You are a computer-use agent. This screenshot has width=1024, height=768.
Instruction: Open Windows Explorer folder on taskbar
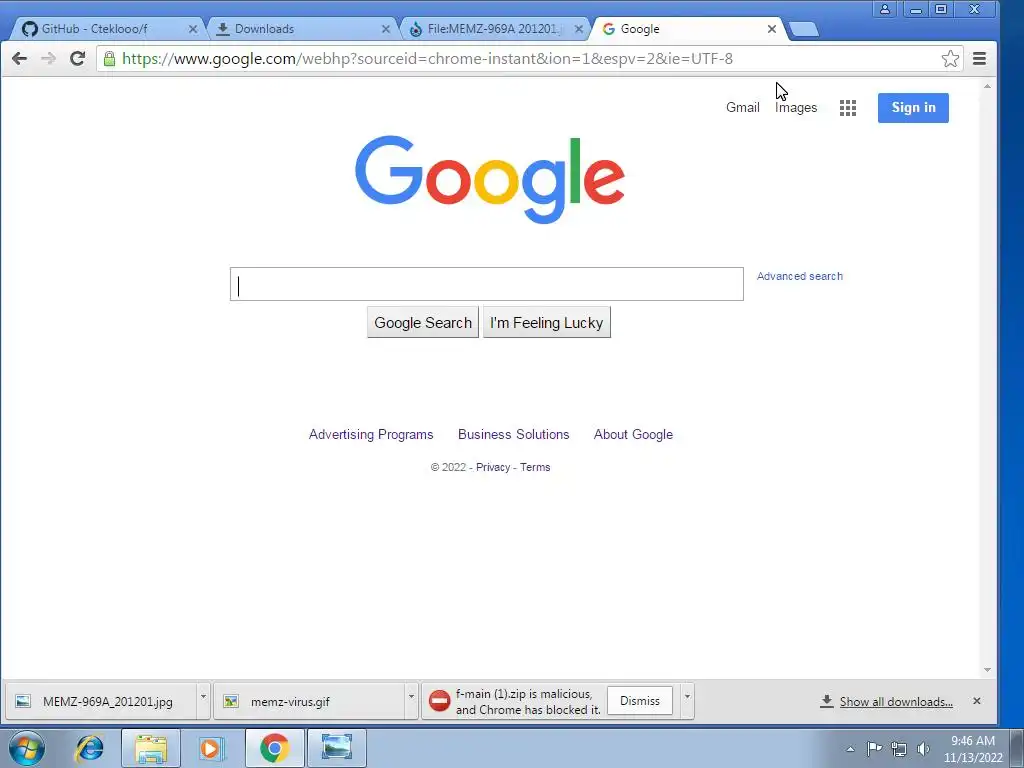(151, 748)
